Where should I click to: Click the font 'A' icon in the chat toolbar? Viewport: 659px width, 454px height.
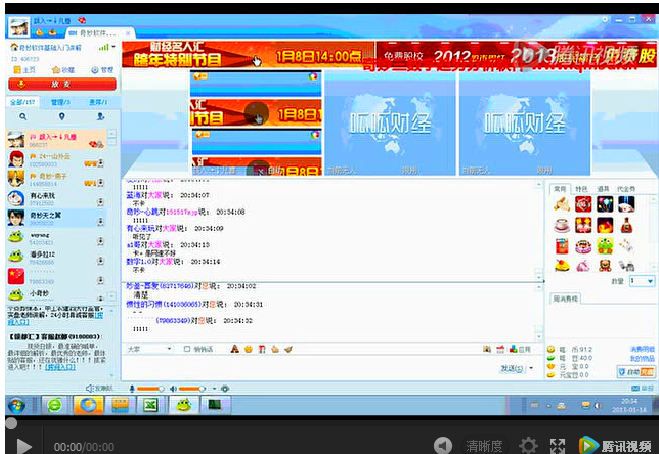(234, 349)
